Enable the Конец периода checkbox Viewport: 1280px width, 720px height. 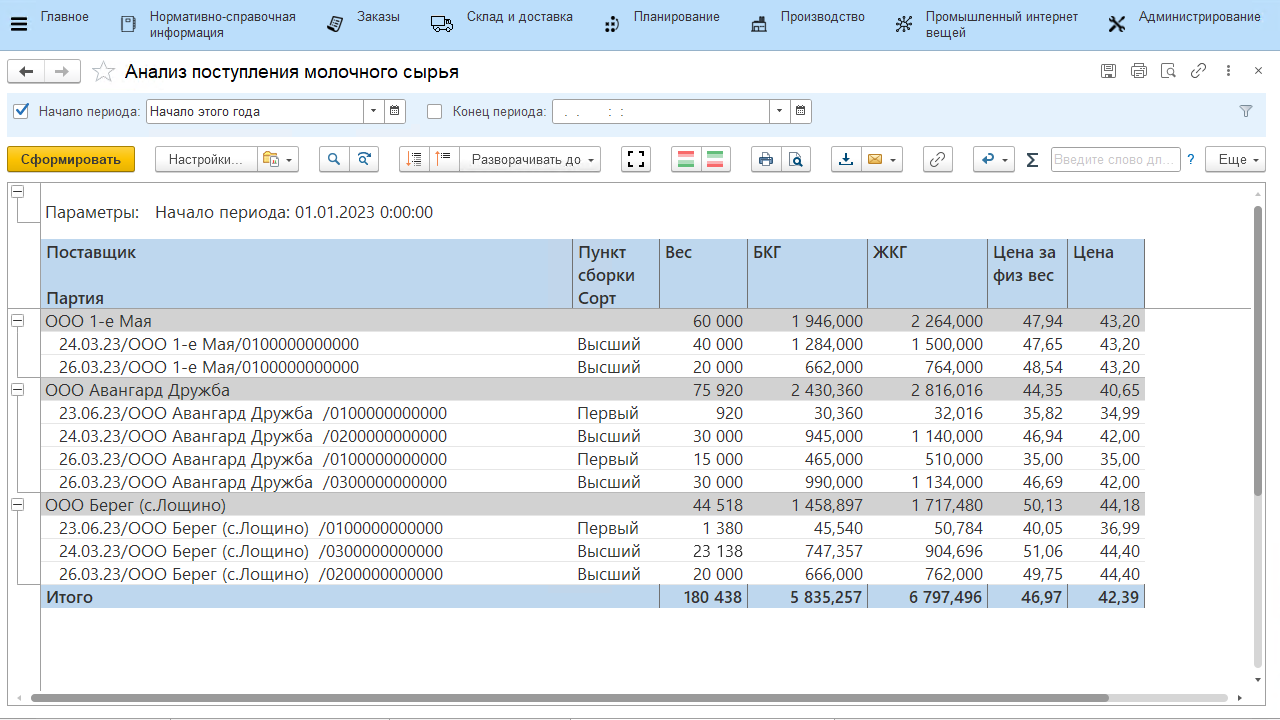[434, 111]
